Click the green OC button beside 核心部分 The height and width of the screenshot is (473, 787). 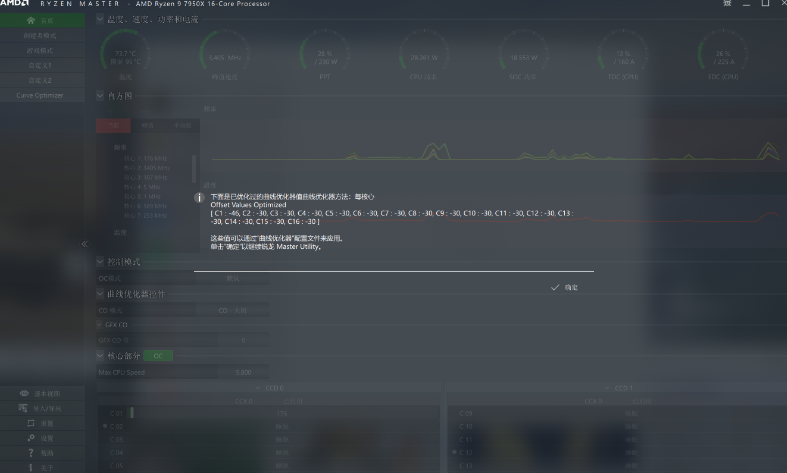pos(158,356)
